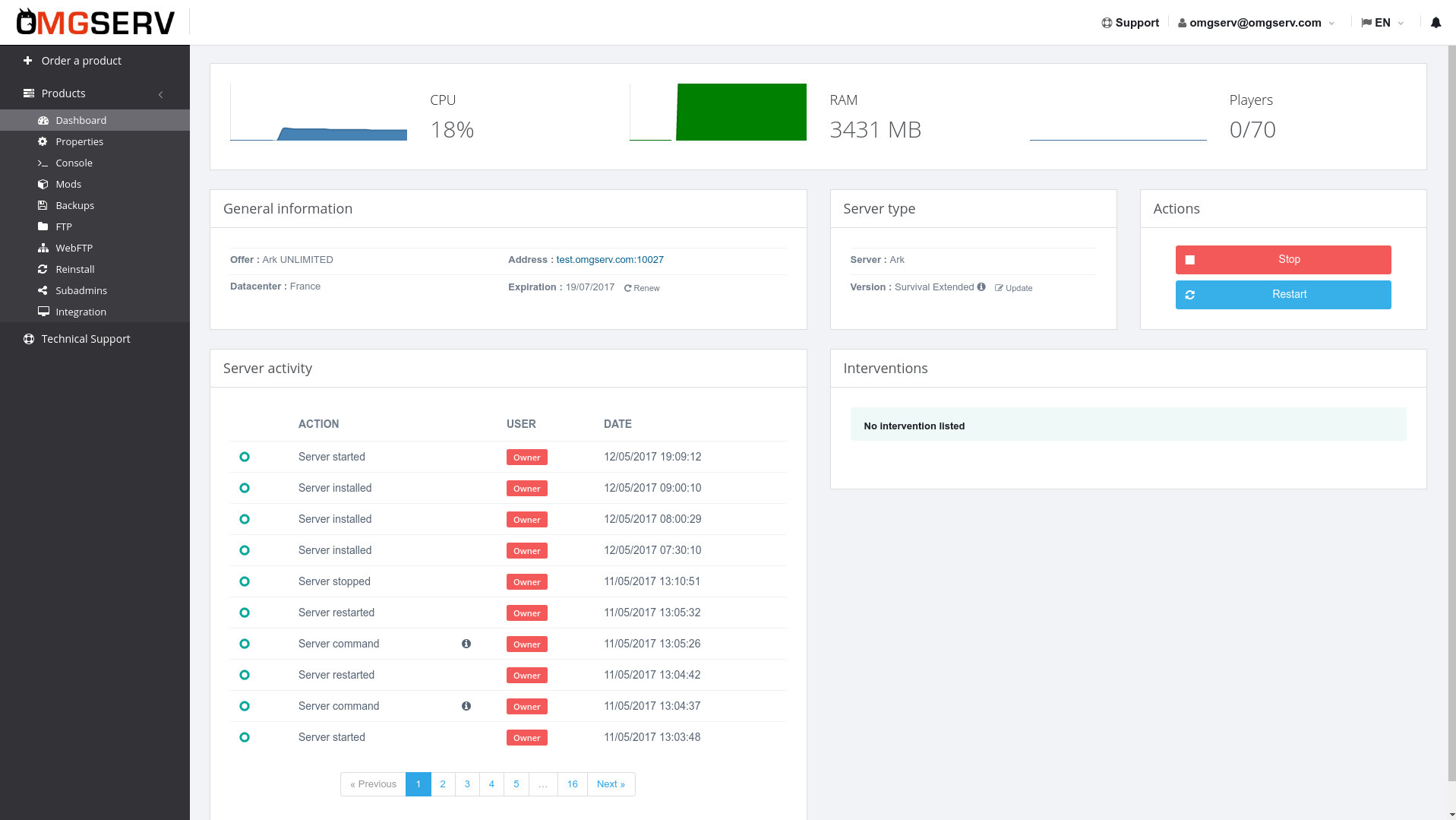
Task: Click the Update pencil icon
Action: point(999,288)
